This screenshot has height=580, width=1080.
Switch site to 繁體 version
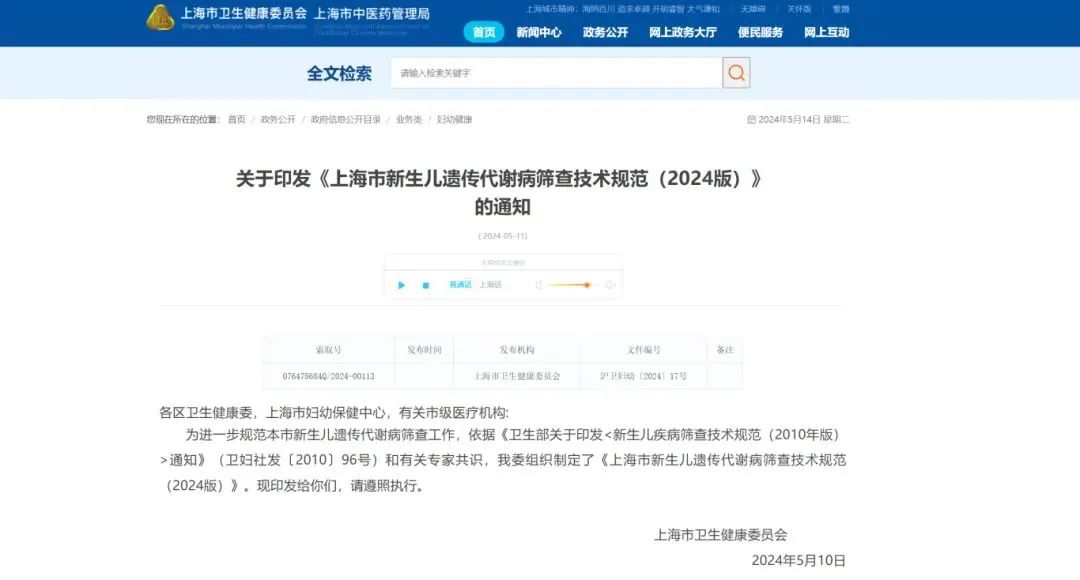[x=841, y=9]
